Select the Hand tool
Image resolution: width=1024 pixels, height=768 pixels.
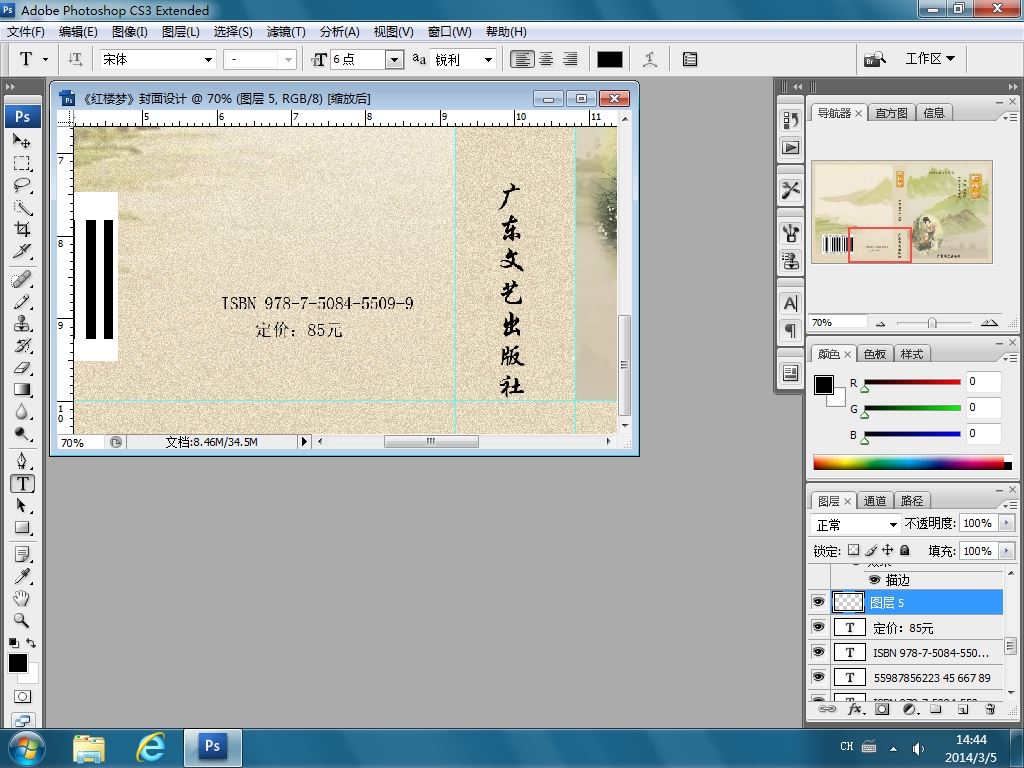(22, 598)
